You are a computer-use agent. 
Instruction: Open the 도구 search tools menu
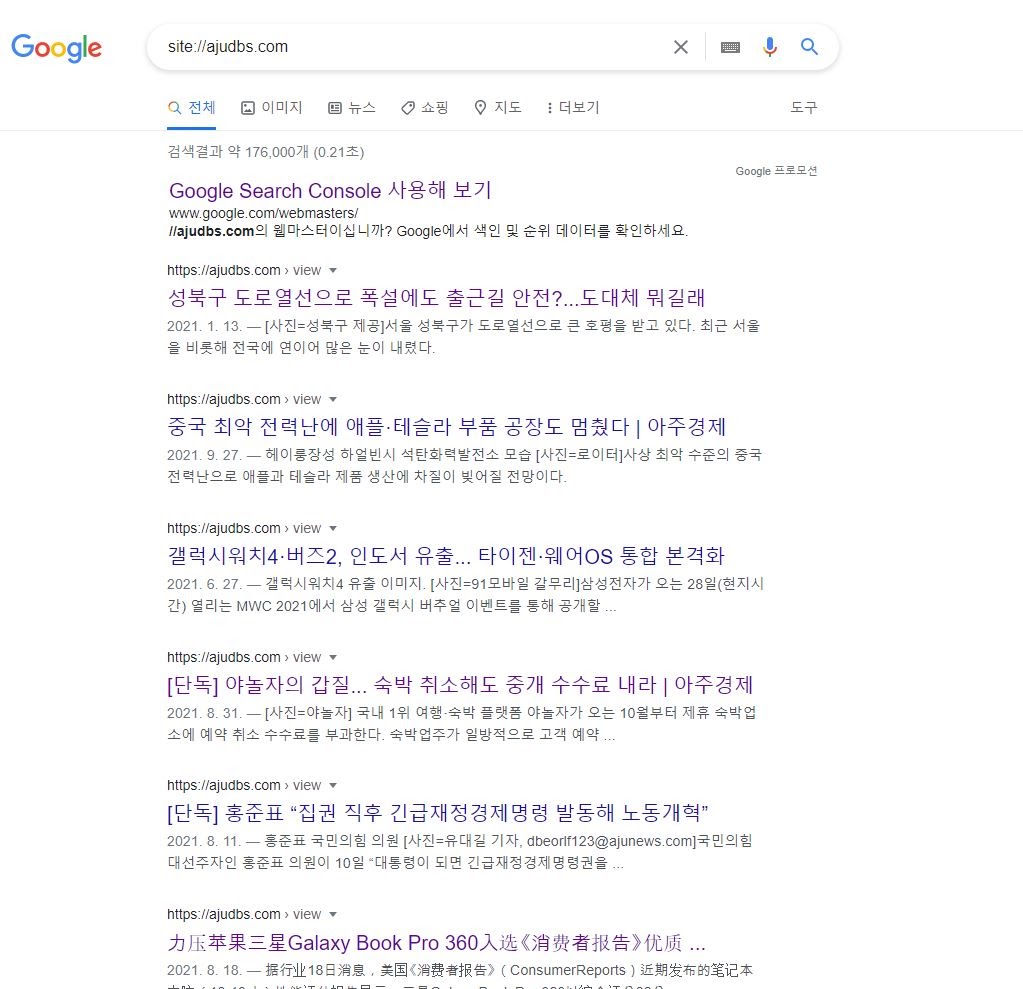[803, 107]
